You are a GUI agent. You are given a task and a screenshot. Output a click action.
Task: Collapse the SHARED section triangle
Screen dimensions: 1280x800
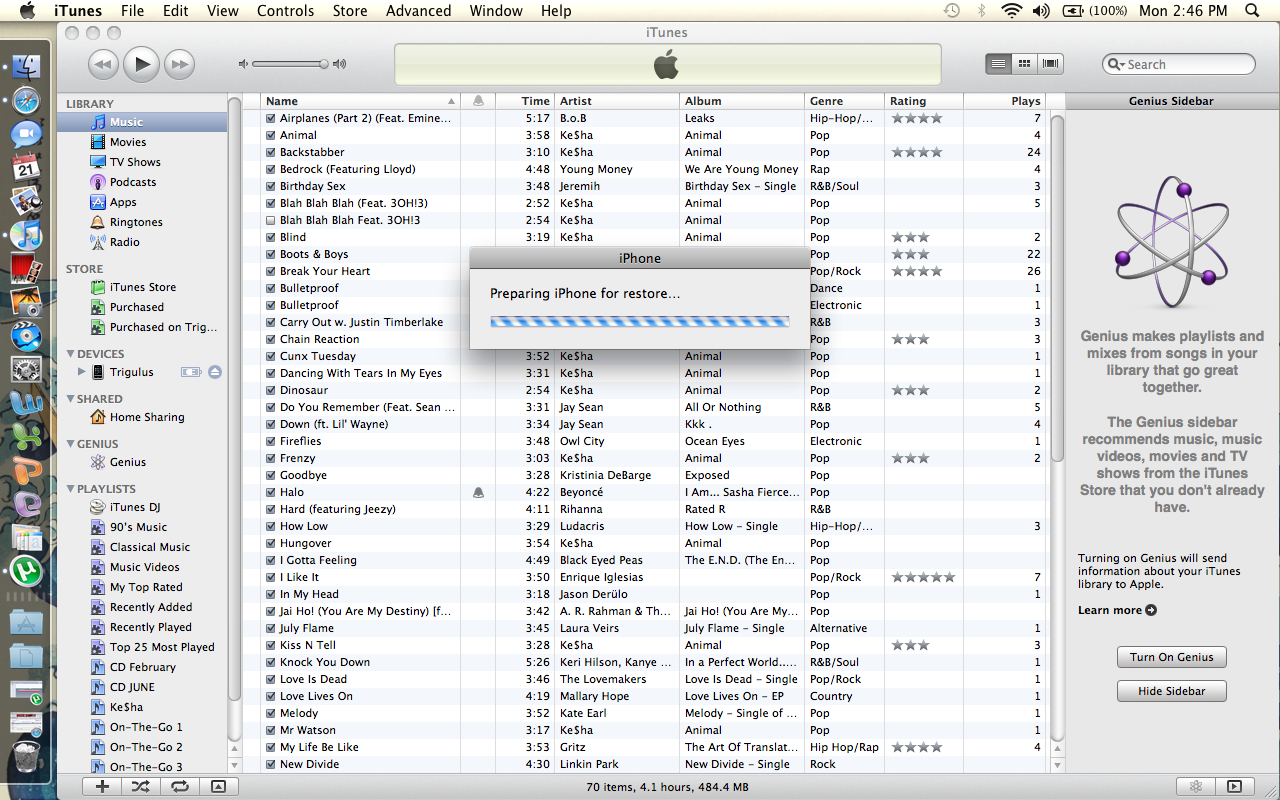click(x=70, y=399)
